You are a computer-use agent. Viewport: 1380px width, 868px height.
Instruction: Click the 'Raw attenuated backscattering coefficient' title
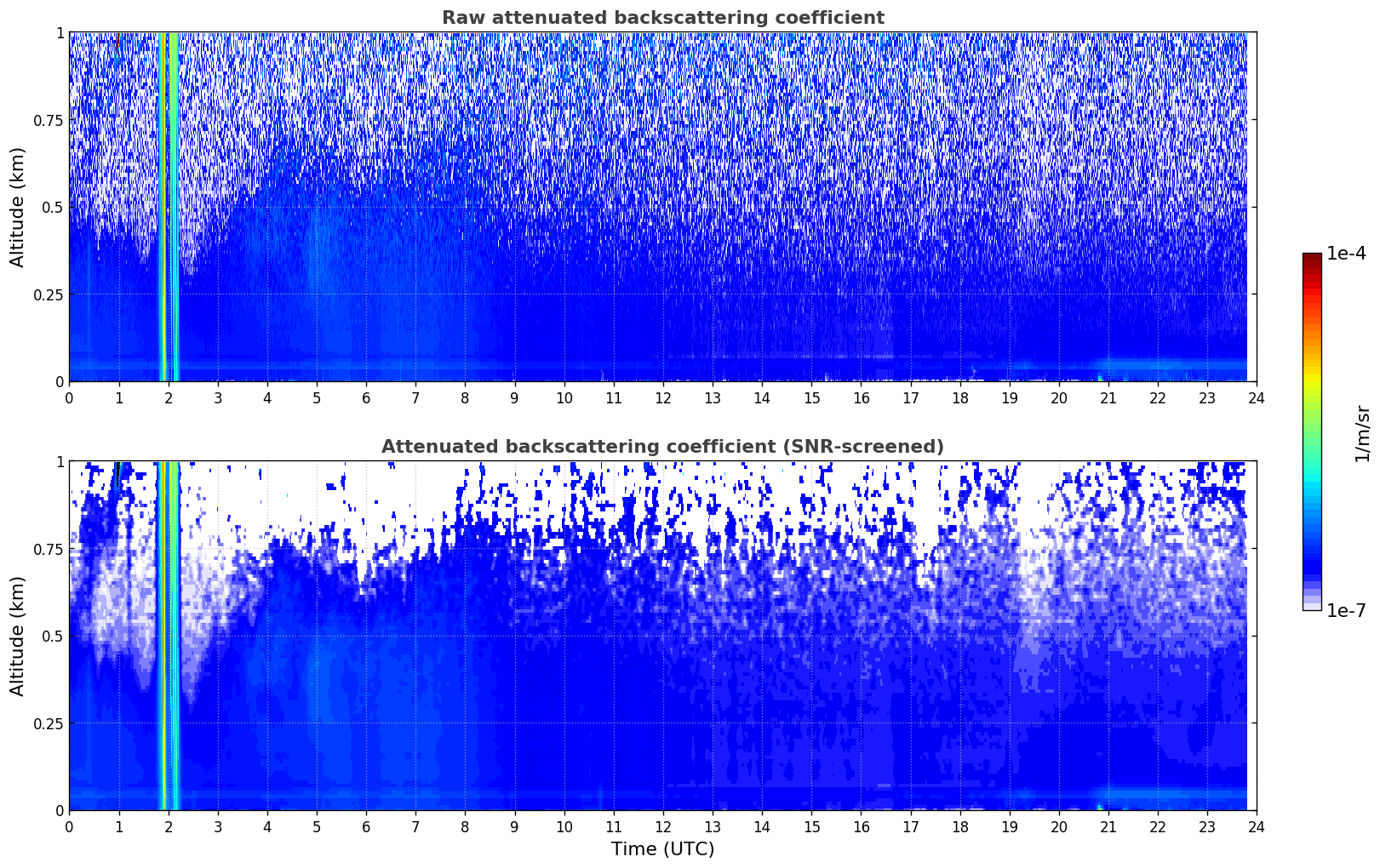click(662, 18)
